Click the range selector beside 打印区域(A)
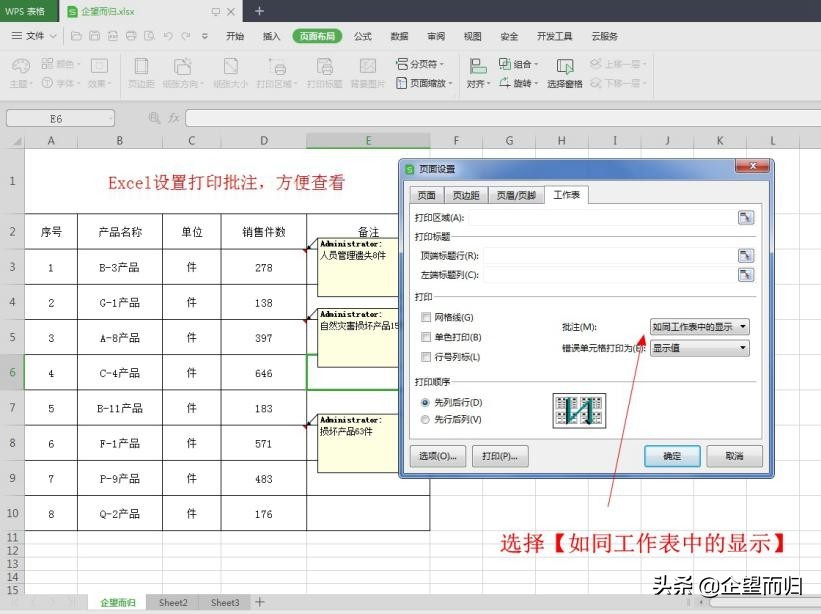This screenshot has height=614, width=821. pyautogui.click(x=746, y=217)
